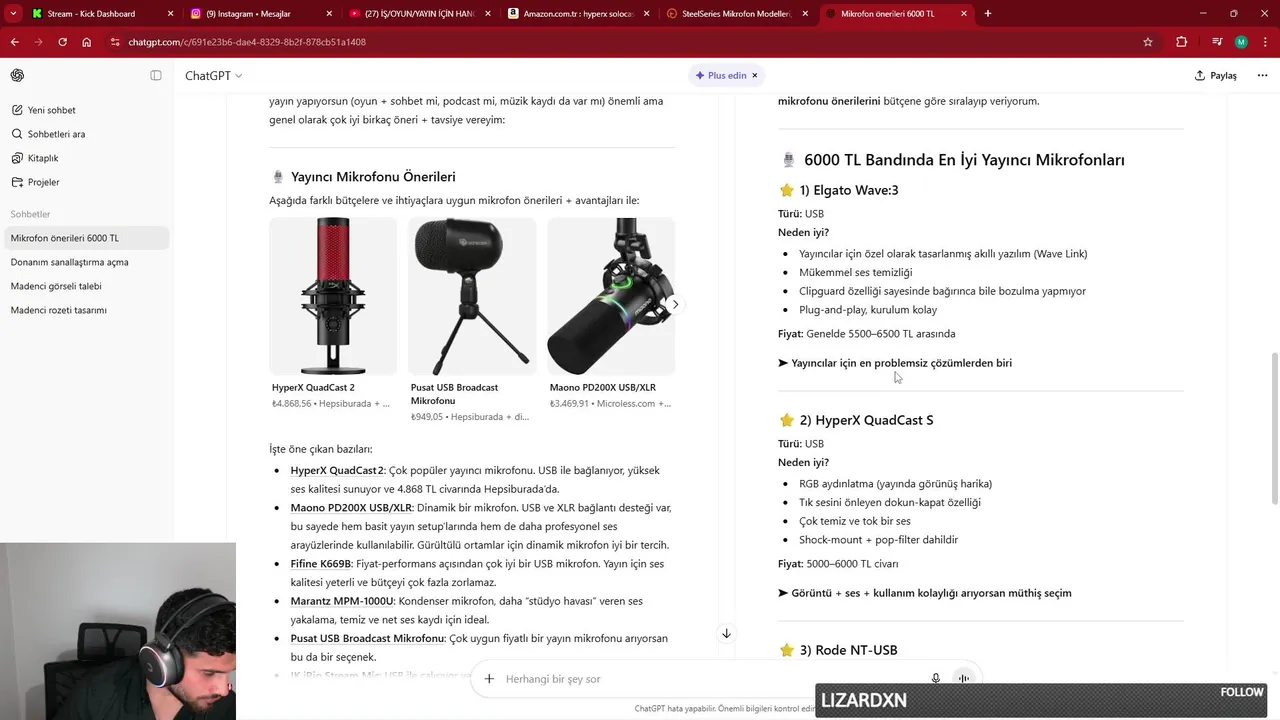This screenshot has width=1280, height=720.
Task: Open the green M profile avatar
Action: click(1241, 42)
